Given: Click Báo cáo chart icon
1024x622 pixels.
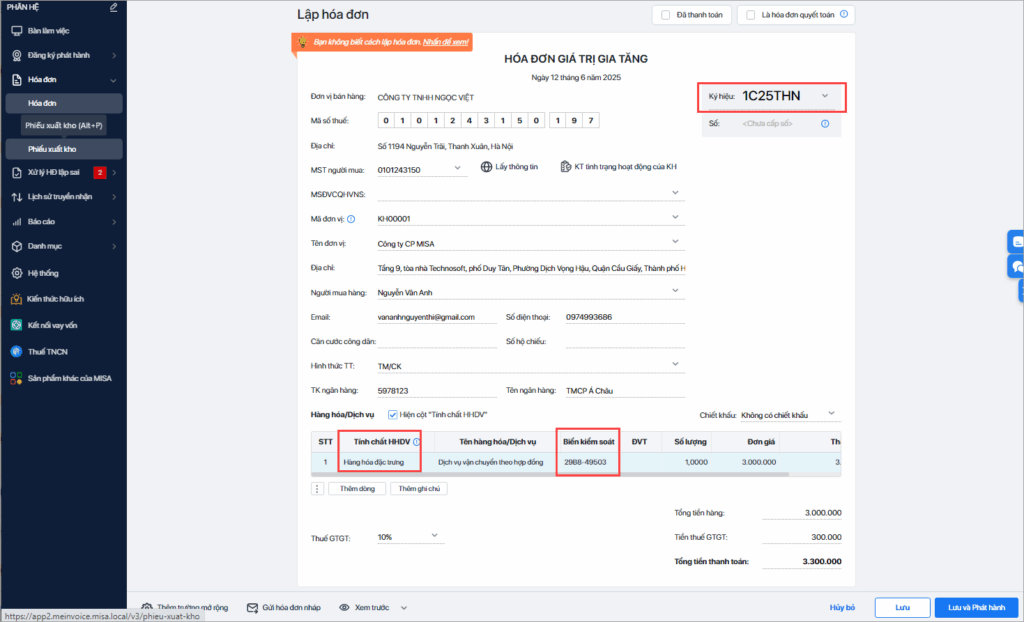Looking at the screenshot, I should tap(17, 221).
